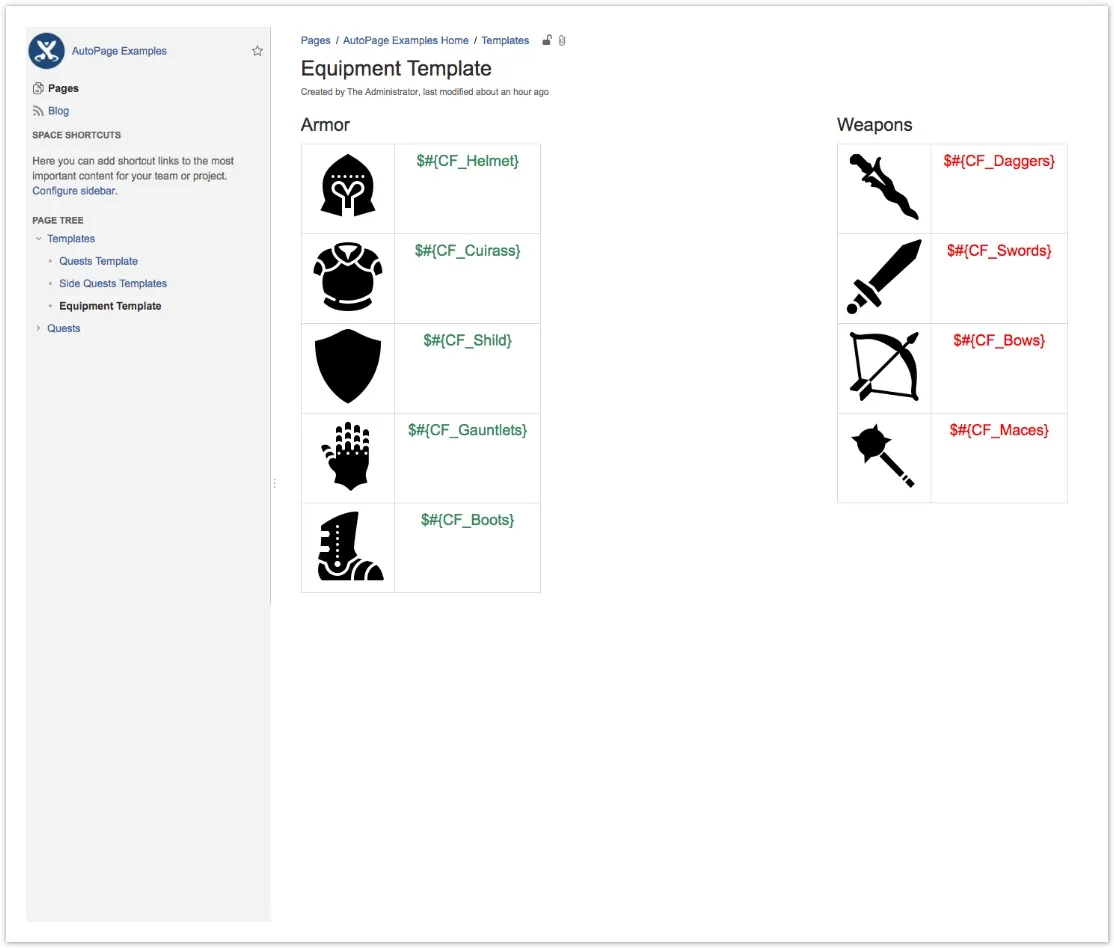This screenshot has width=1114, height=948.
Task: Click the Configure sidebar link
Action: (x=74, y=191)
